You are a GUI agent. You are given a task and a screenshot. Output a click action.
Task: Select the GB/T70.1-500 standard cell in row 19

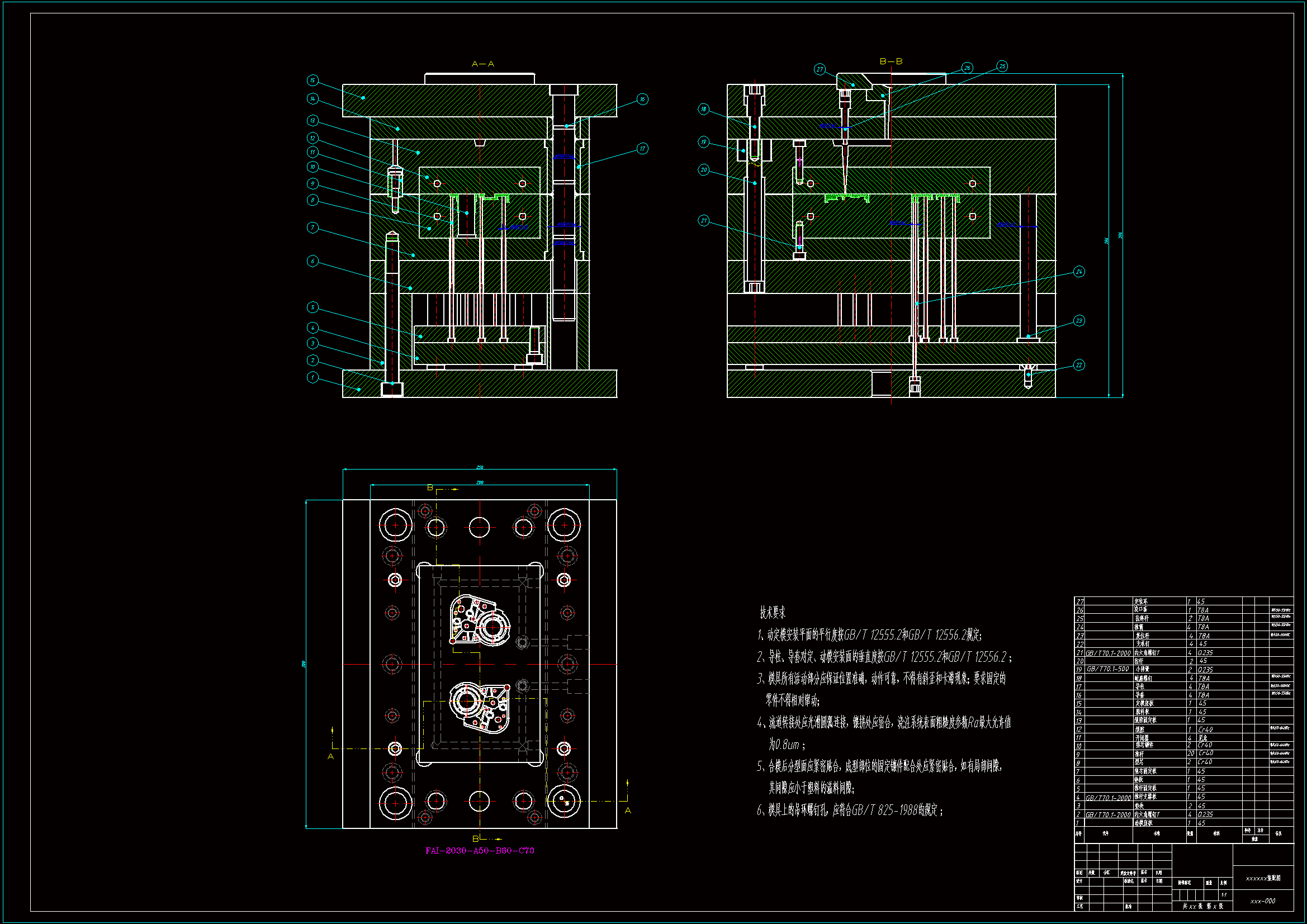1107,669
